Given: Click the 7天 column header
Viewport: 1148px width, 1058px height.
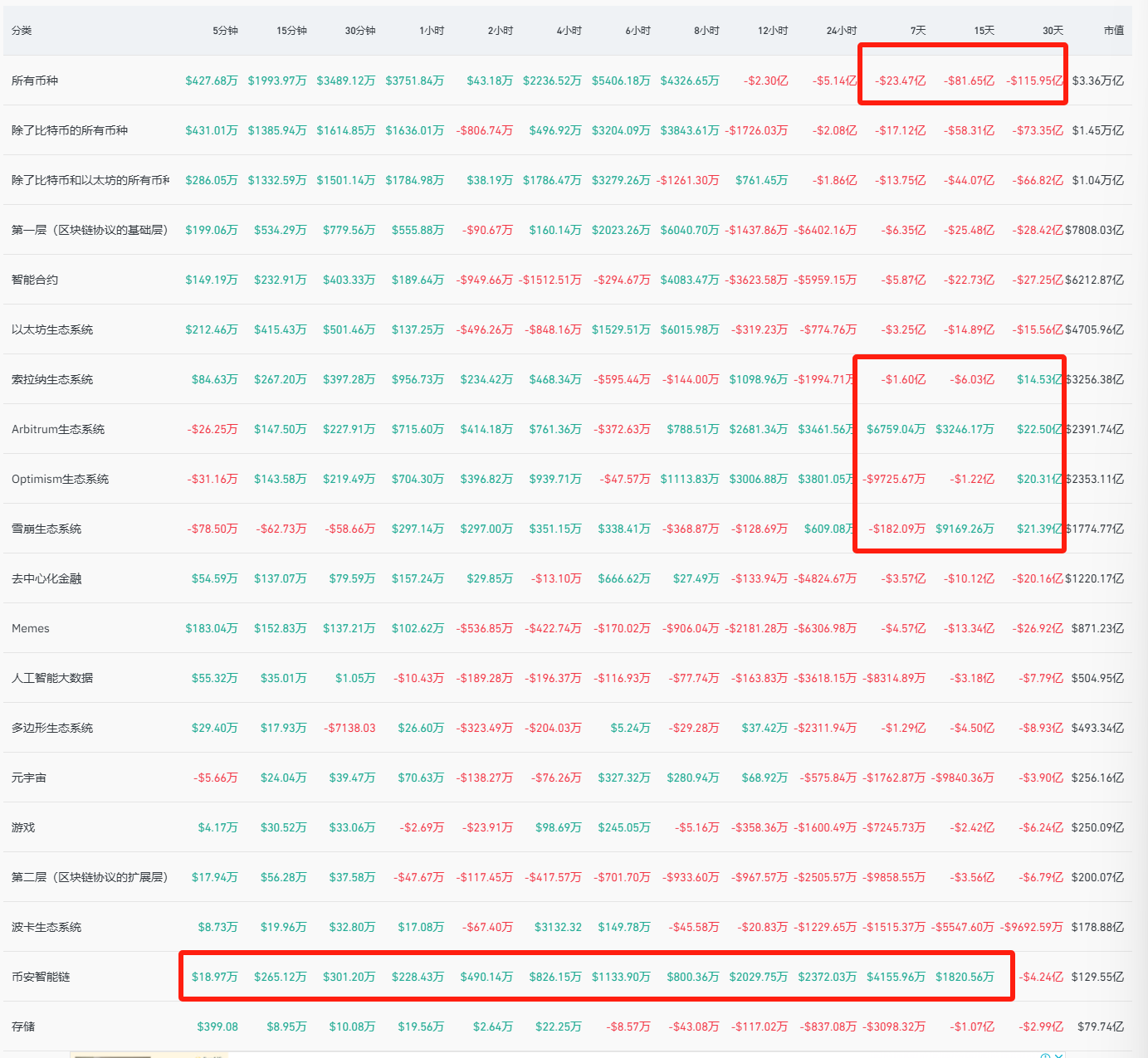Looking at the screenshot, I should pyautogui.click(x=917, y=31).
